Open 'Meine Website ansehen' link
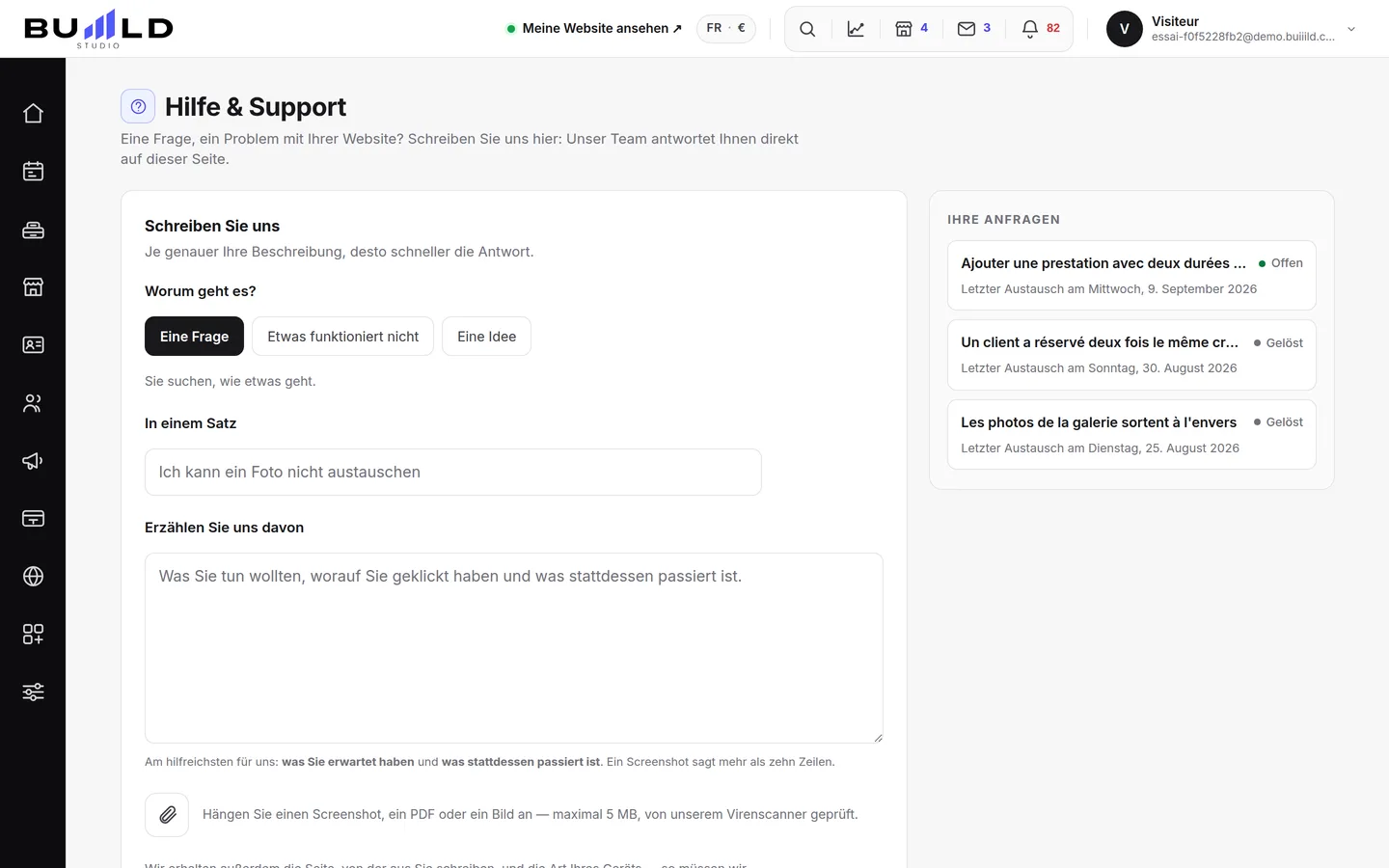The width and height of the screenshot is (1389, 868). coord(594,29)
